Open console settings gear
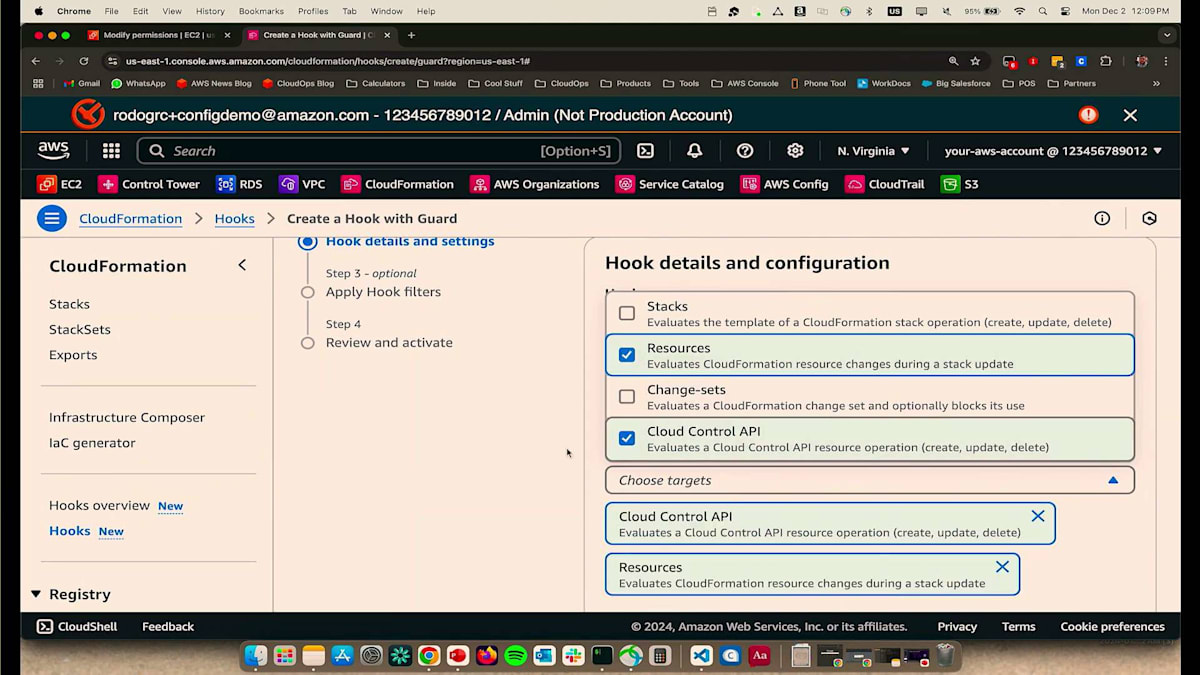Viewport: 1200px width, 675px height. point(795,151)
